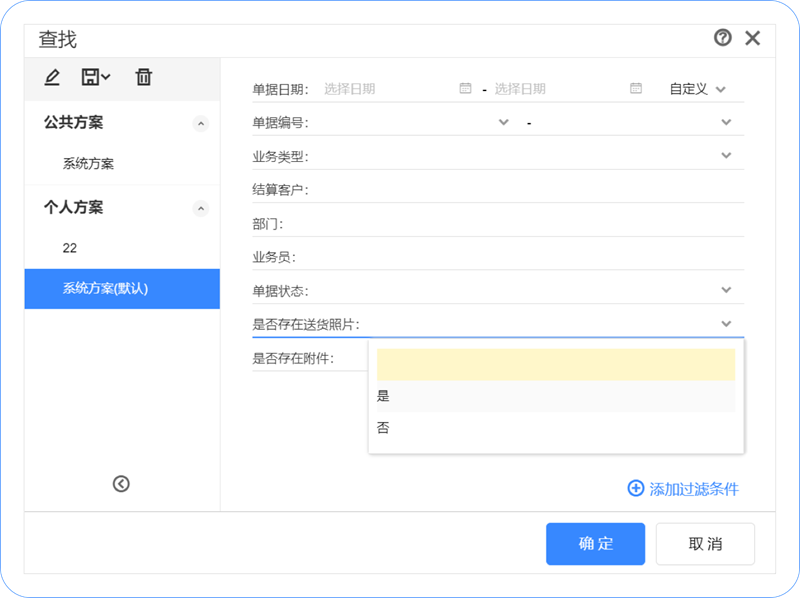Click the help question mark icon
Image resolution: width=800 pixels, height=598 pixels.
[722, 38]
